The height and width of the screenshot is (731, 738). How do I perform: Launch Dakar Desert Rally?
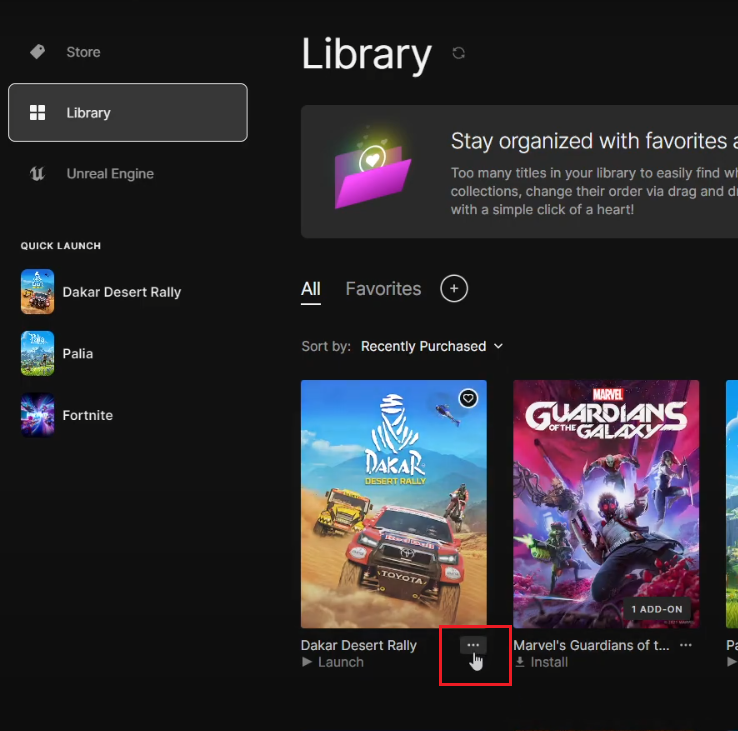click(333, 662)
